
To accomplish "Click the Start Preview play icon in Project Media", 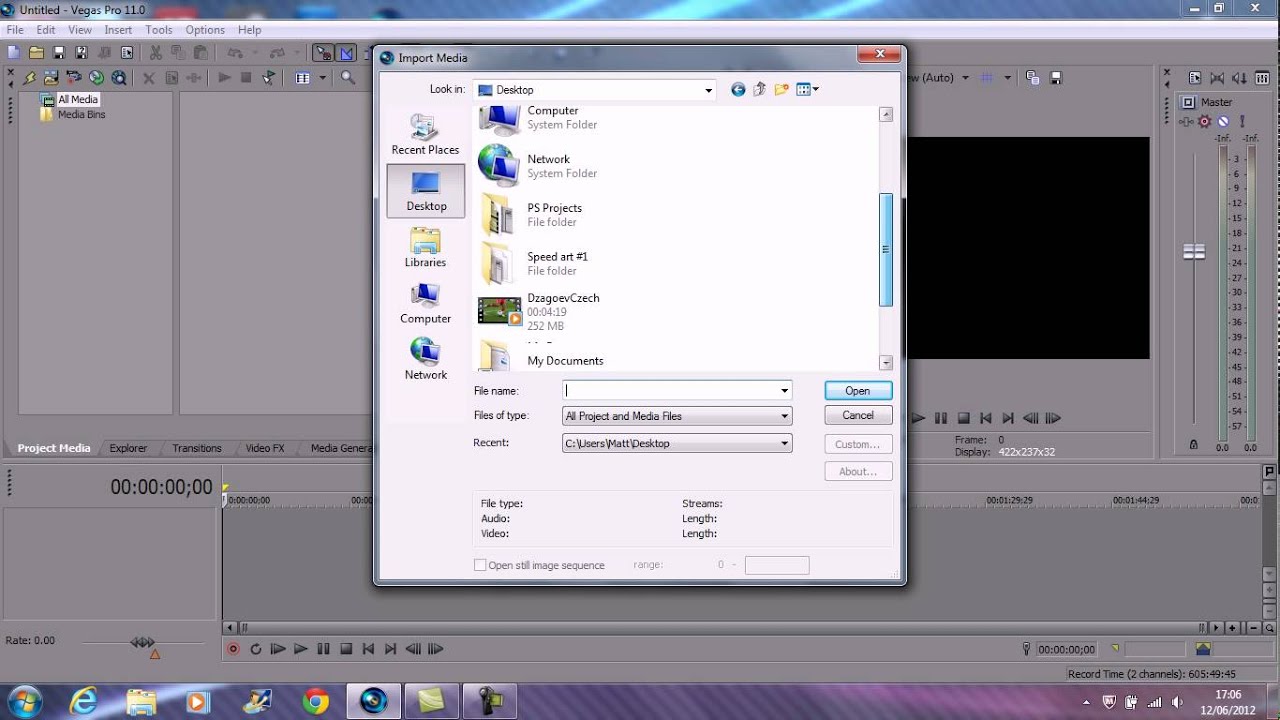I will (224, 77).
